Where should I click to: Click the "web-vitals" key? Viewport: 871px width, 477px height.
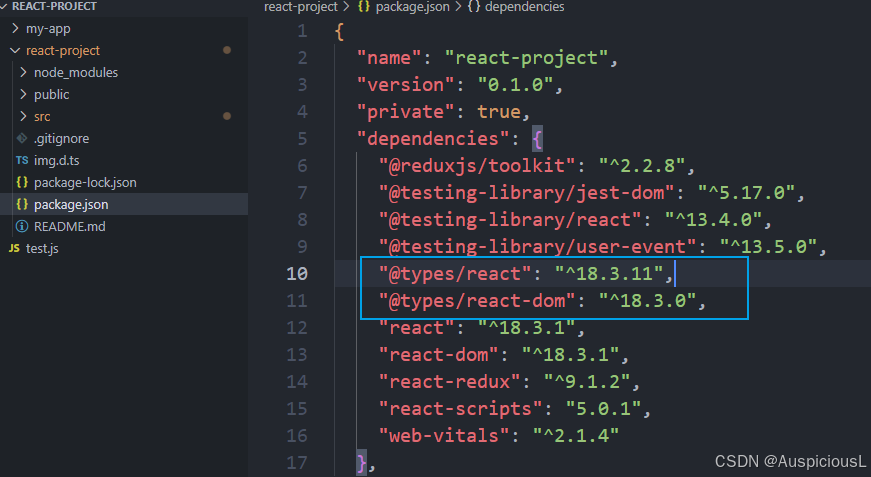pyautogui.click(x=444, y=435)
